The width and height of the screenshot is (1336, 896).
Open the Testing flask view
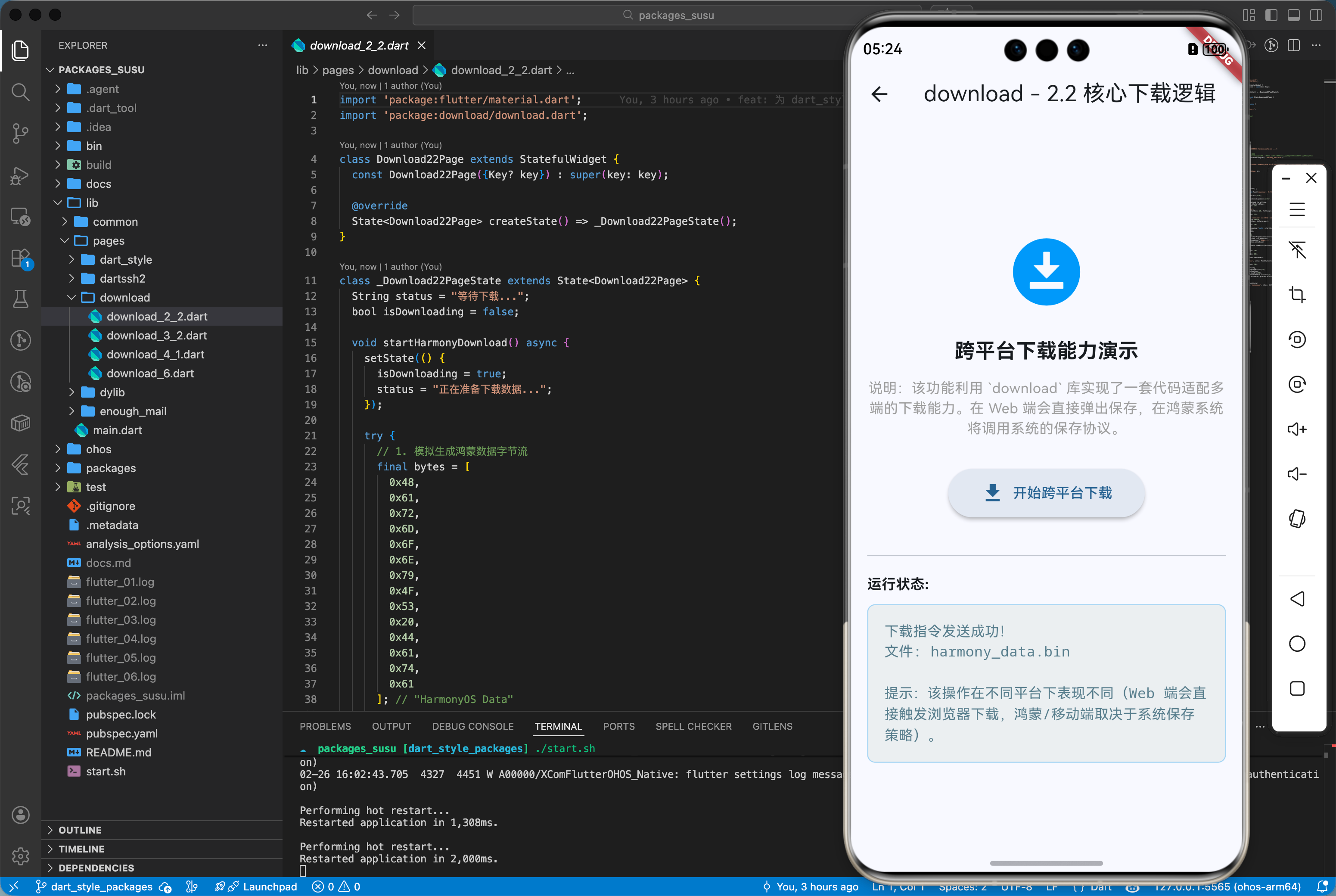pos(21,299)
